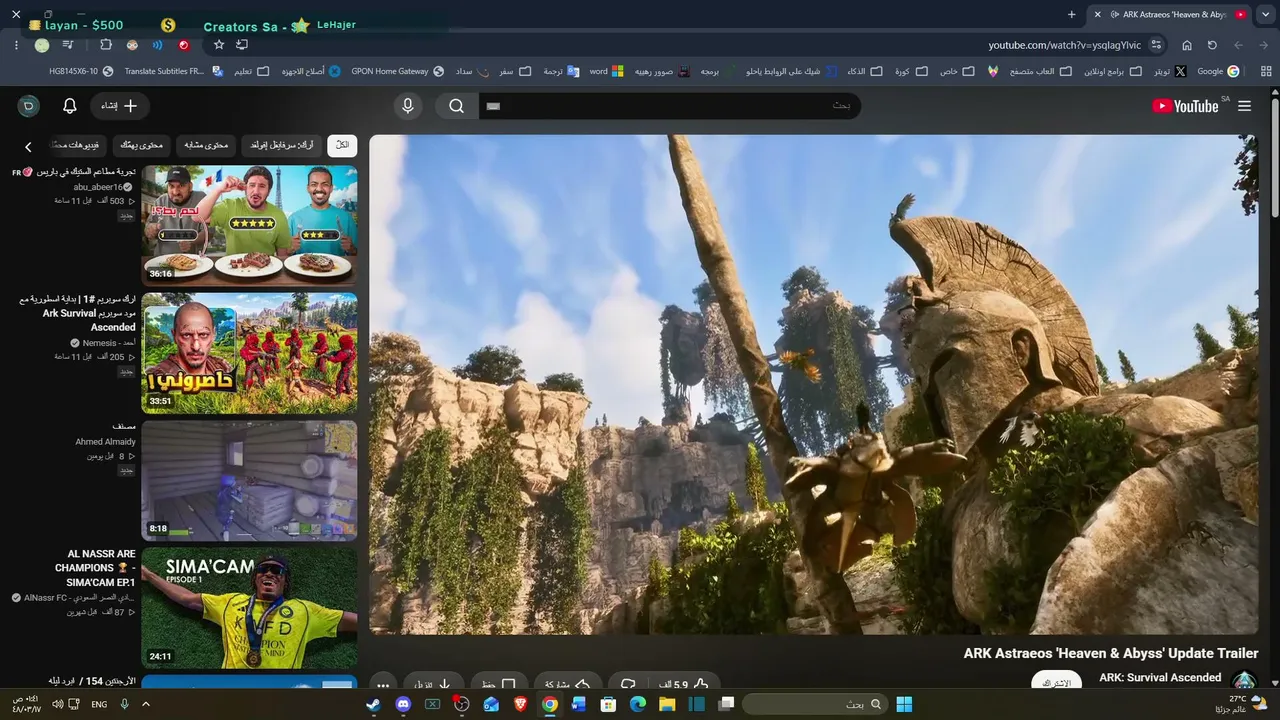
Task: Open the browser three-dot menu
Action: [x=17, y=45]
